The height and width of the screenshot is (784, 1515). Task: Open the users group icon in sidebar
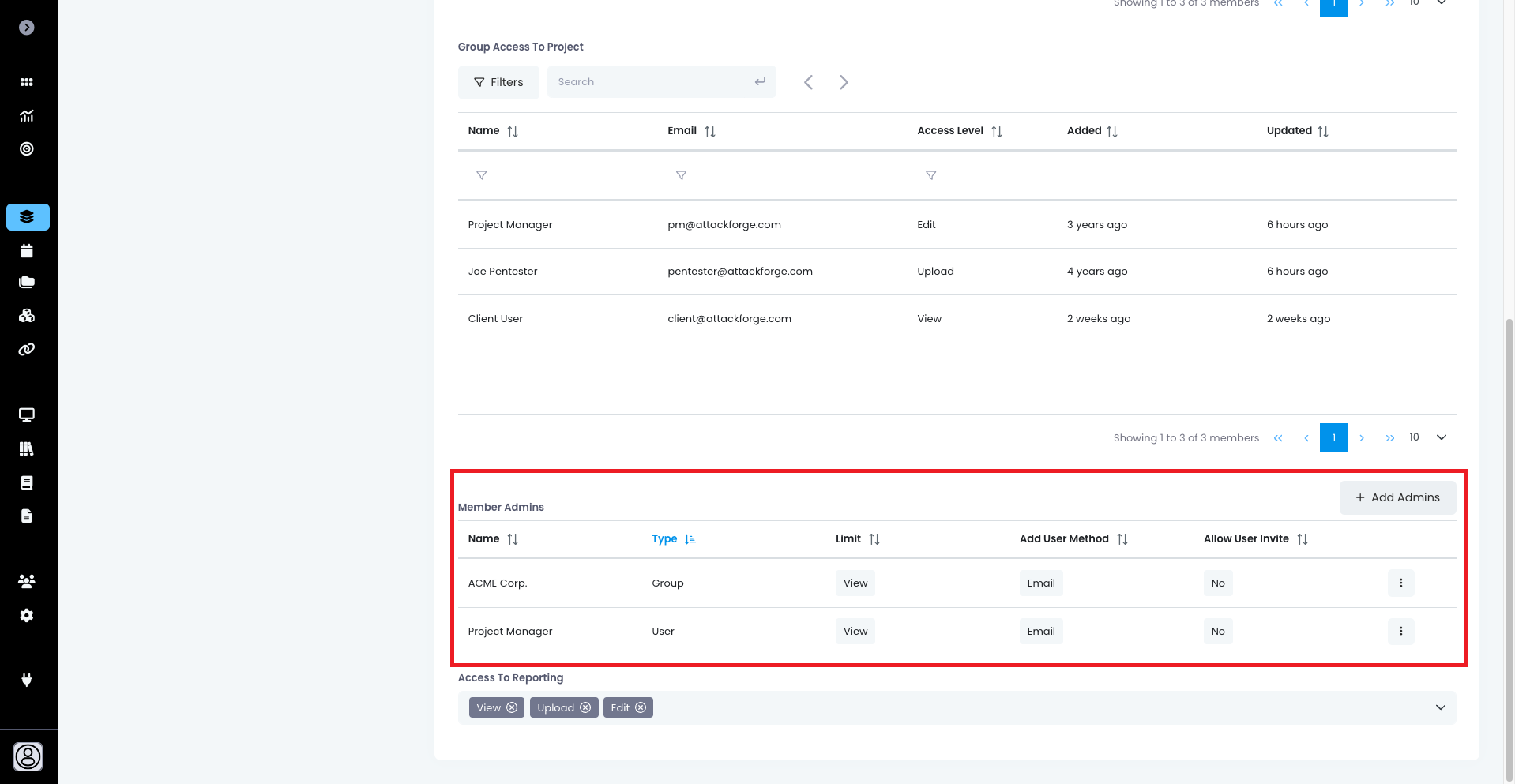pos(27,581)
